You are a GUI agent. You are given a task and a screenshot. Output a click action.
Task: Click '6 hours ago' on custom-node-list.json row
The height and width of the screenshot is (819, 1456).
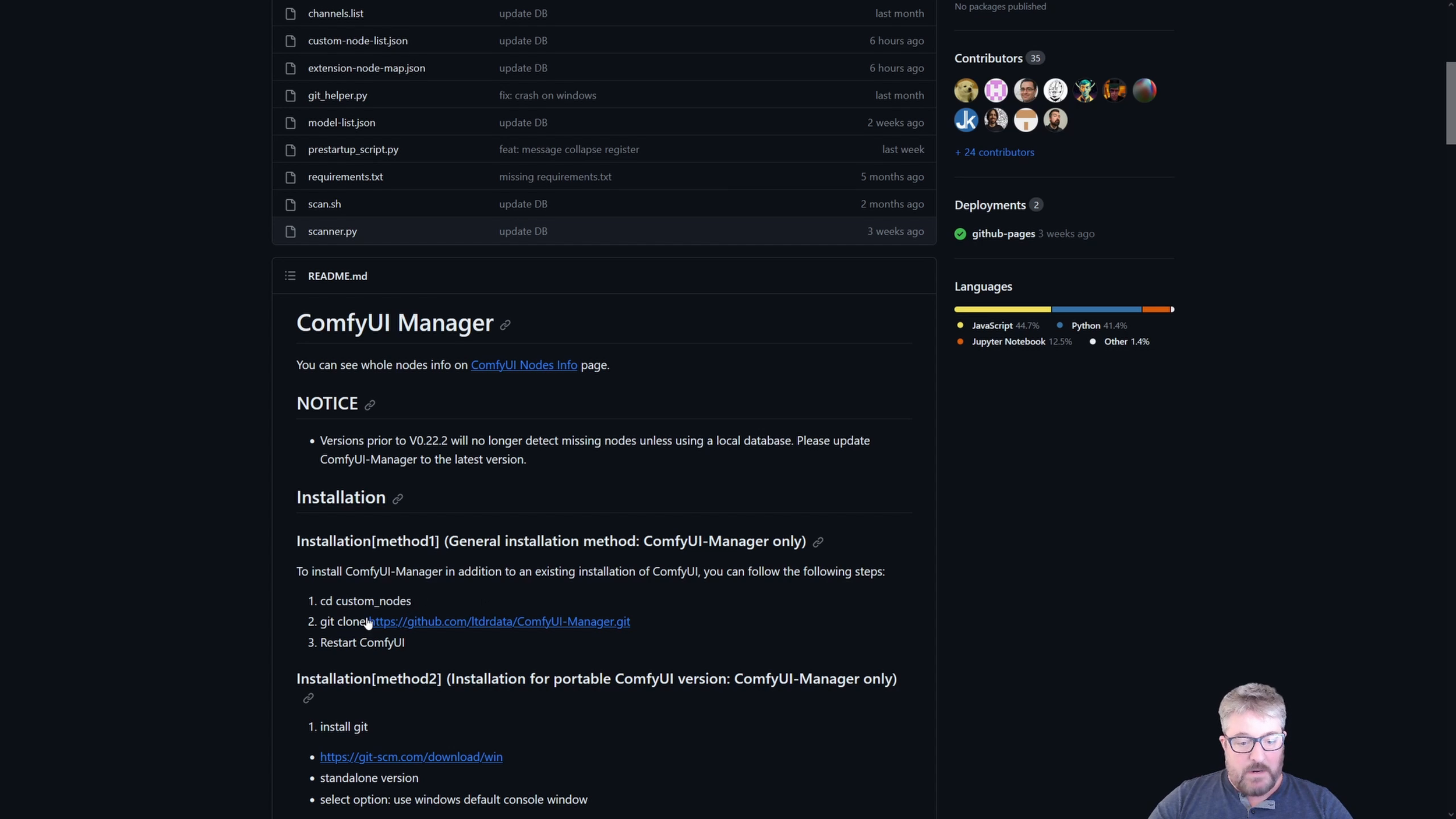[896, 41]
